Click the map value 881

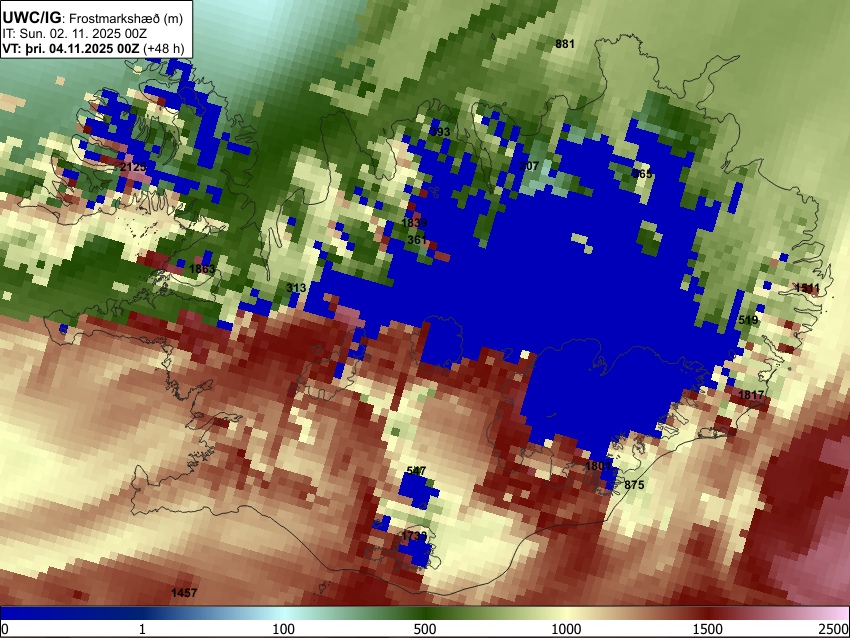[565, 44]
